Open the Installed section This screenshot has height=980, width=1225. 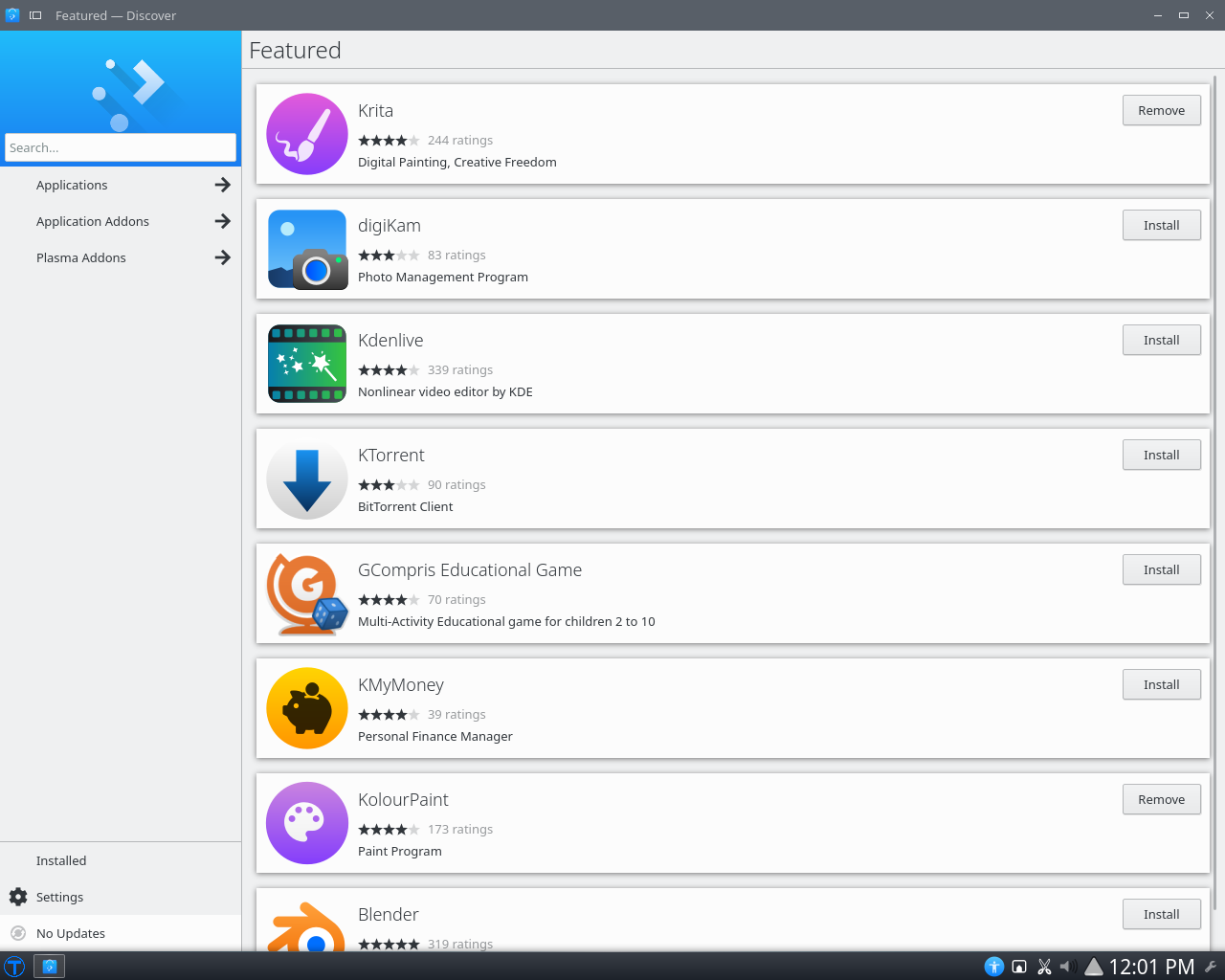121,860
